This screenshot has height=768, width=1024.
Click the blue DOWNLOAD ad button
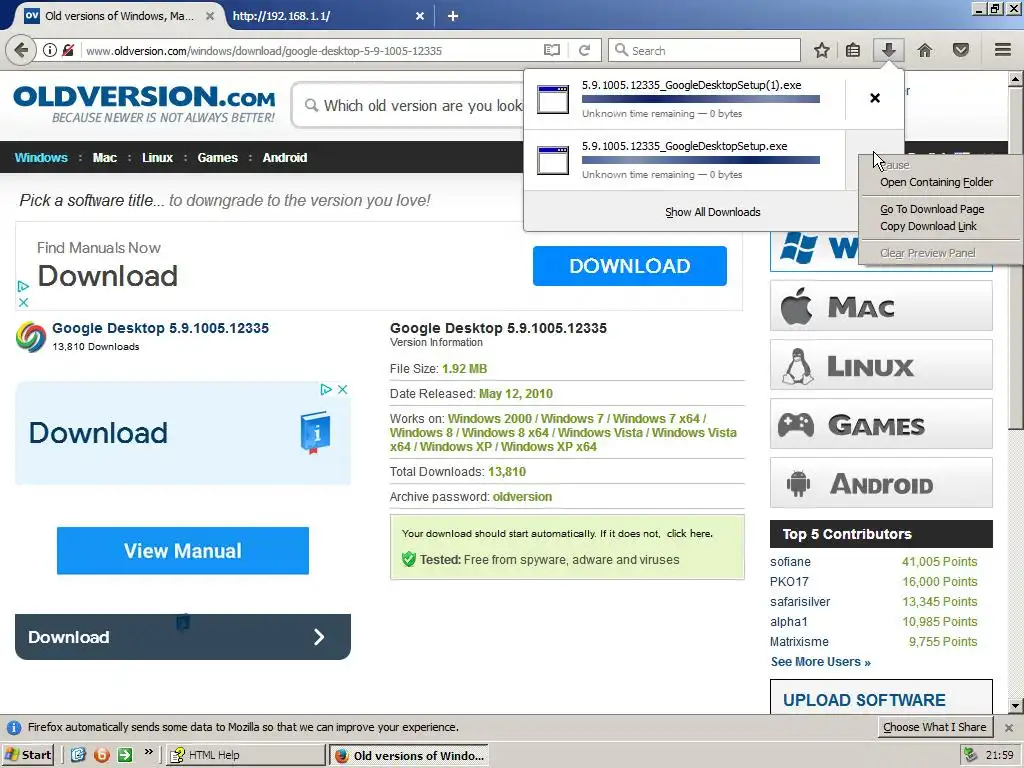coord(630,266)
